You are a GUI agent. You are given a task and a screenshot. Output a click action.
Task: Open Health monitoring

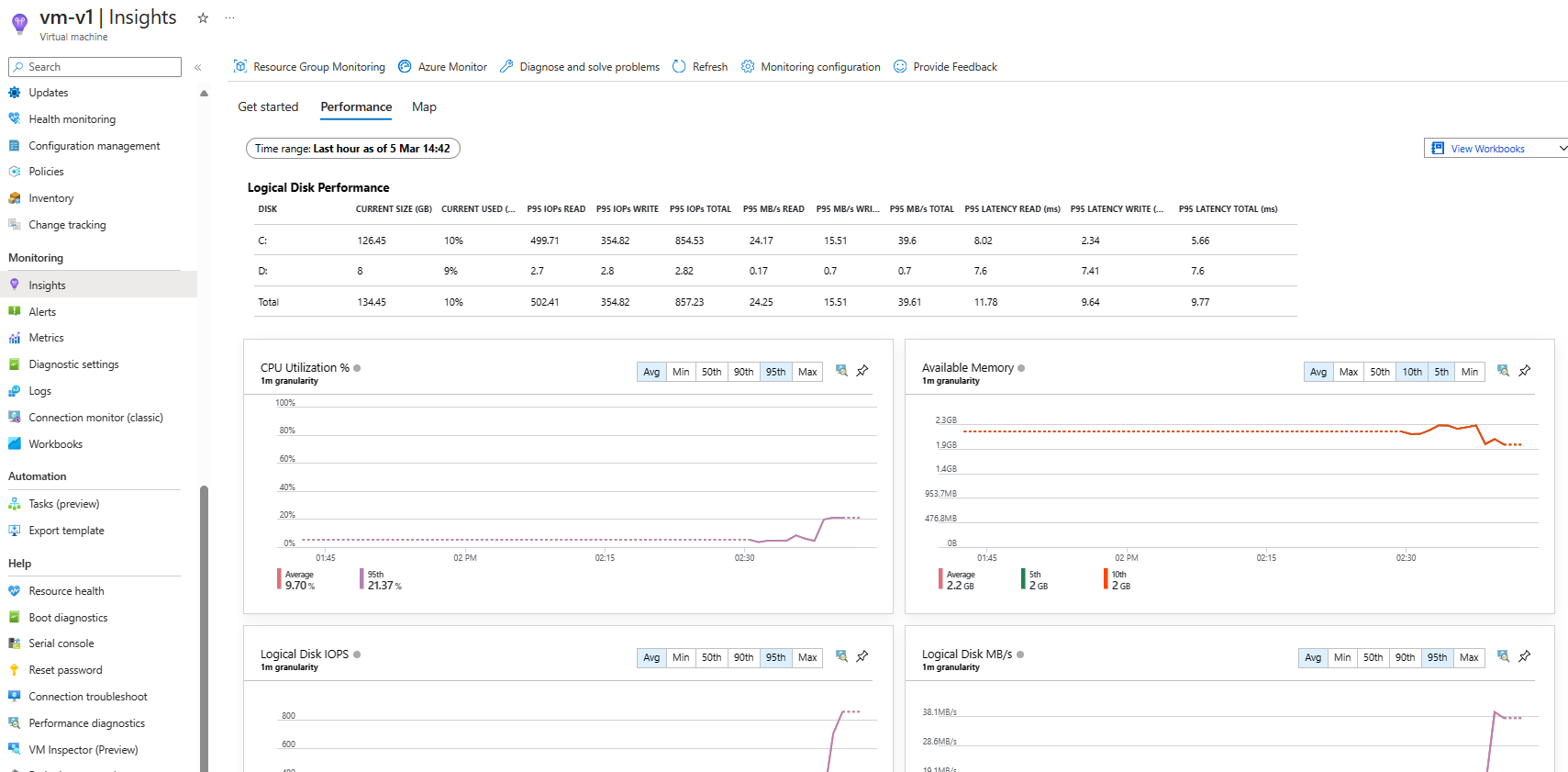click(72, 119)
